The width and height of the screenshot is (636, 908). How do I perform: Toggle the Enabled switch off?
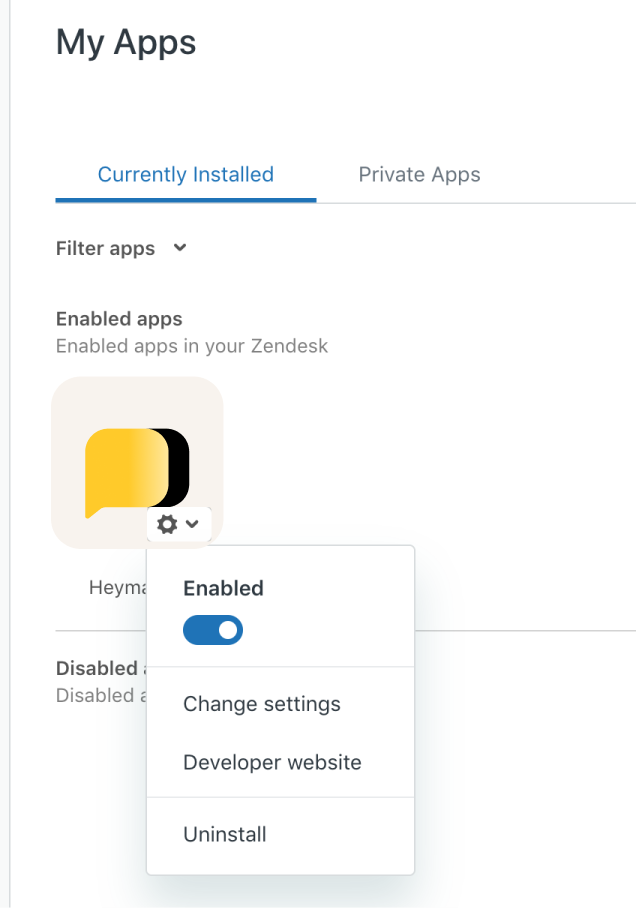pyautogui.click(x=213, y=630)
